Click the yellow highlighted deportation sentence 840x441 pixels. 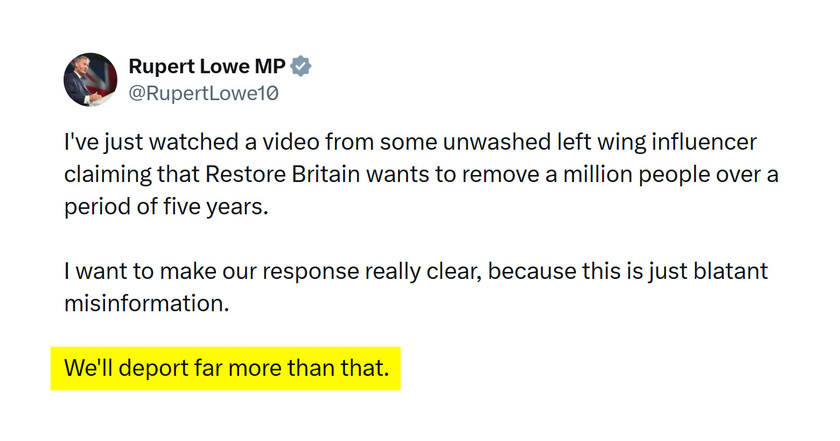click(225, 369)
